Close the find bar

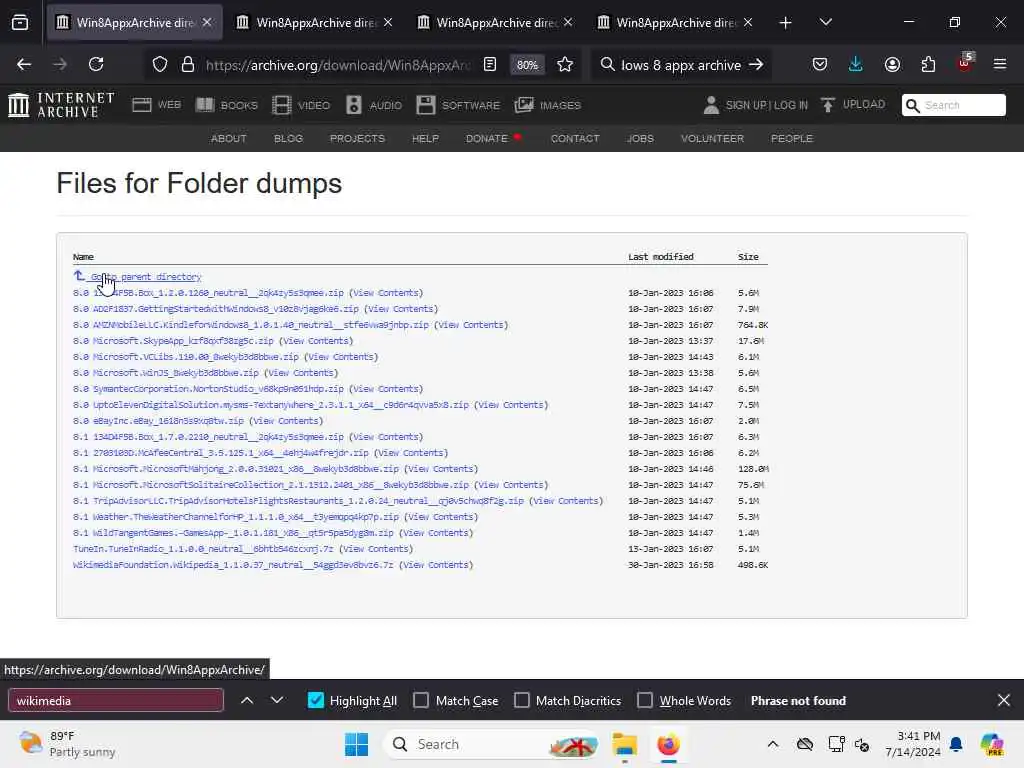(x=1004, y=701)
